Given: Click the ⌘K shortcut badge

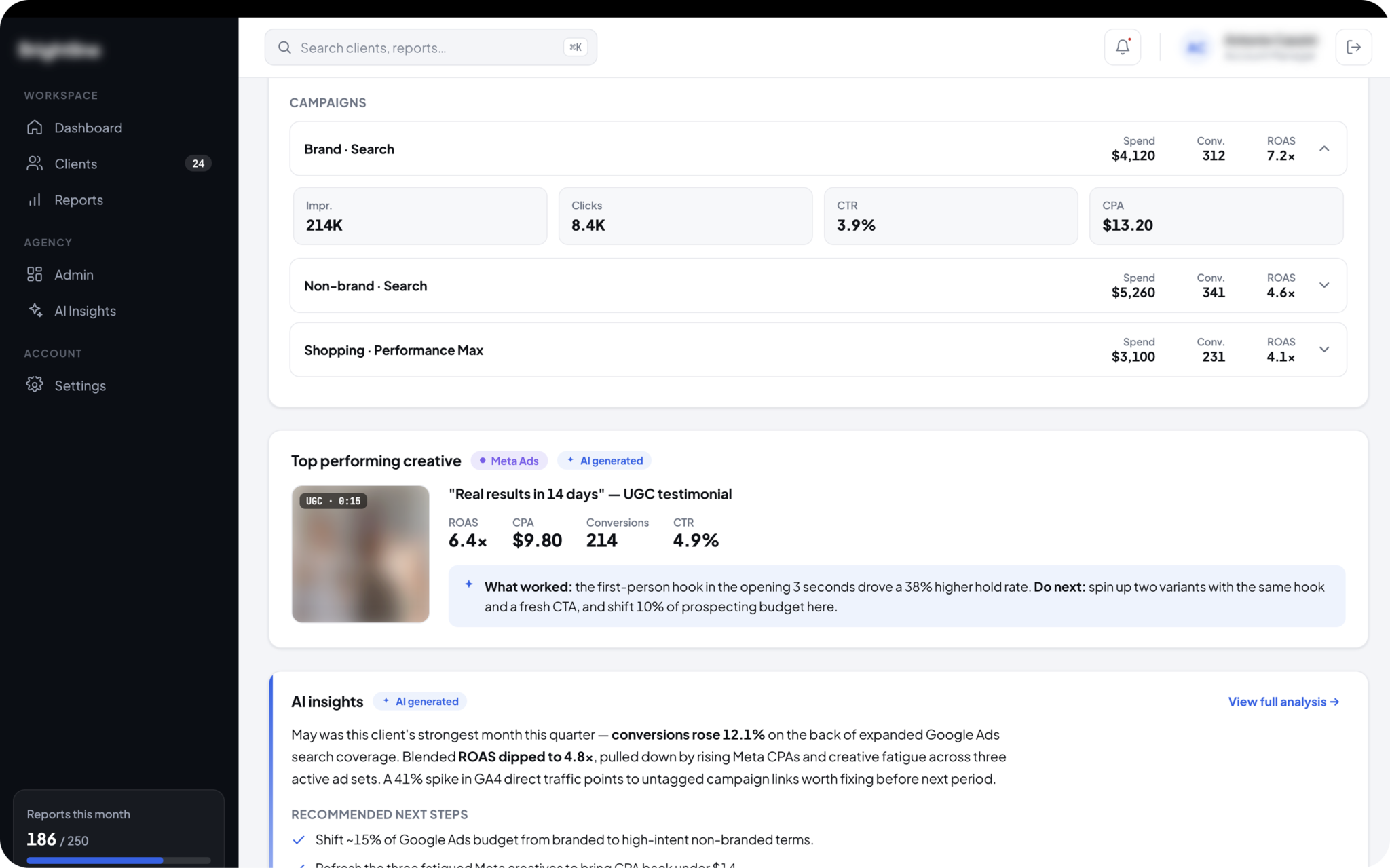Looking at the screenshot, I should click(576, 47).
